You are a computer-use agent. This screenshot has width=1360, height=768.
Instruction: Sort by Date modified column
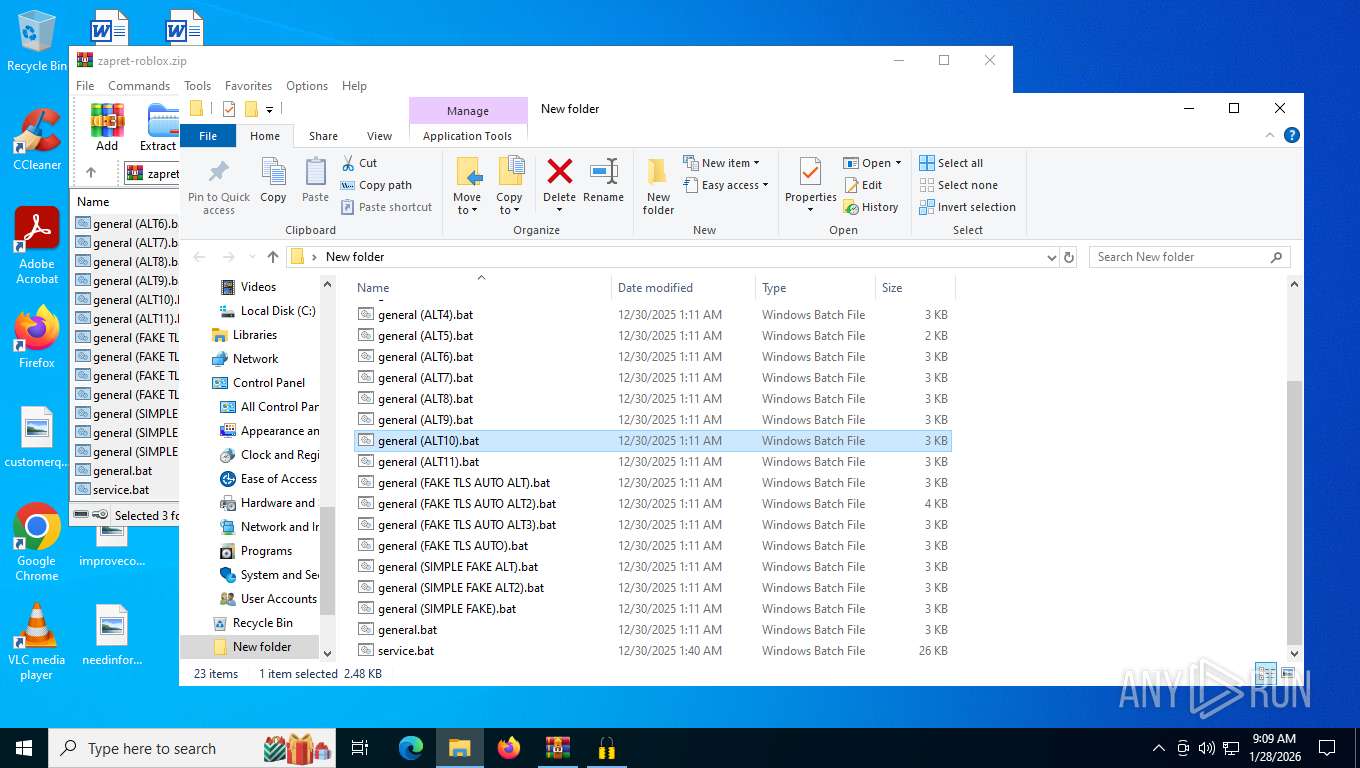click(x=683, y=288)
